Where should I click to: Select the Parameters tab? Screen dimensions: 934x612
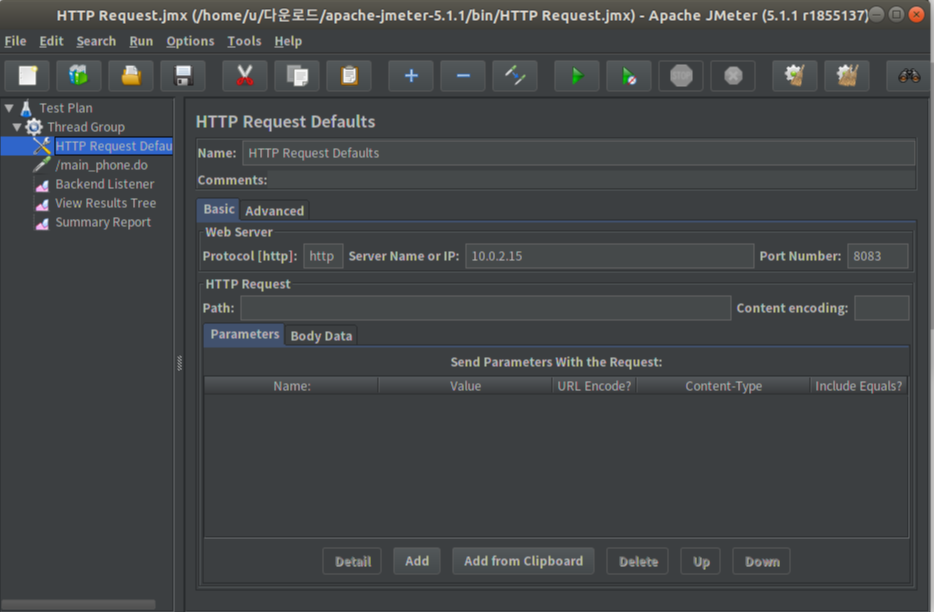(244, 334)
